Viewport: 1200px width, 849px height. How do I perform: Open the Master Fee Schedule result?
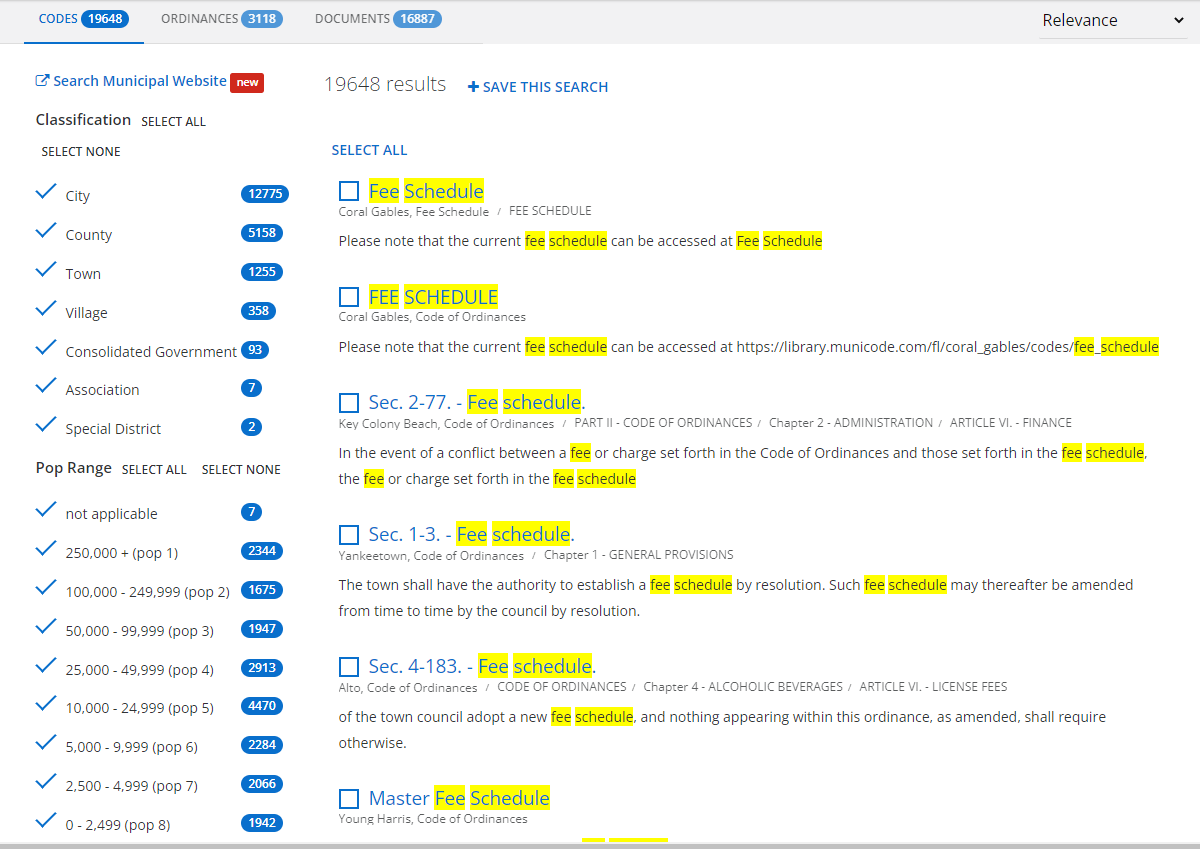click(459, 799)
